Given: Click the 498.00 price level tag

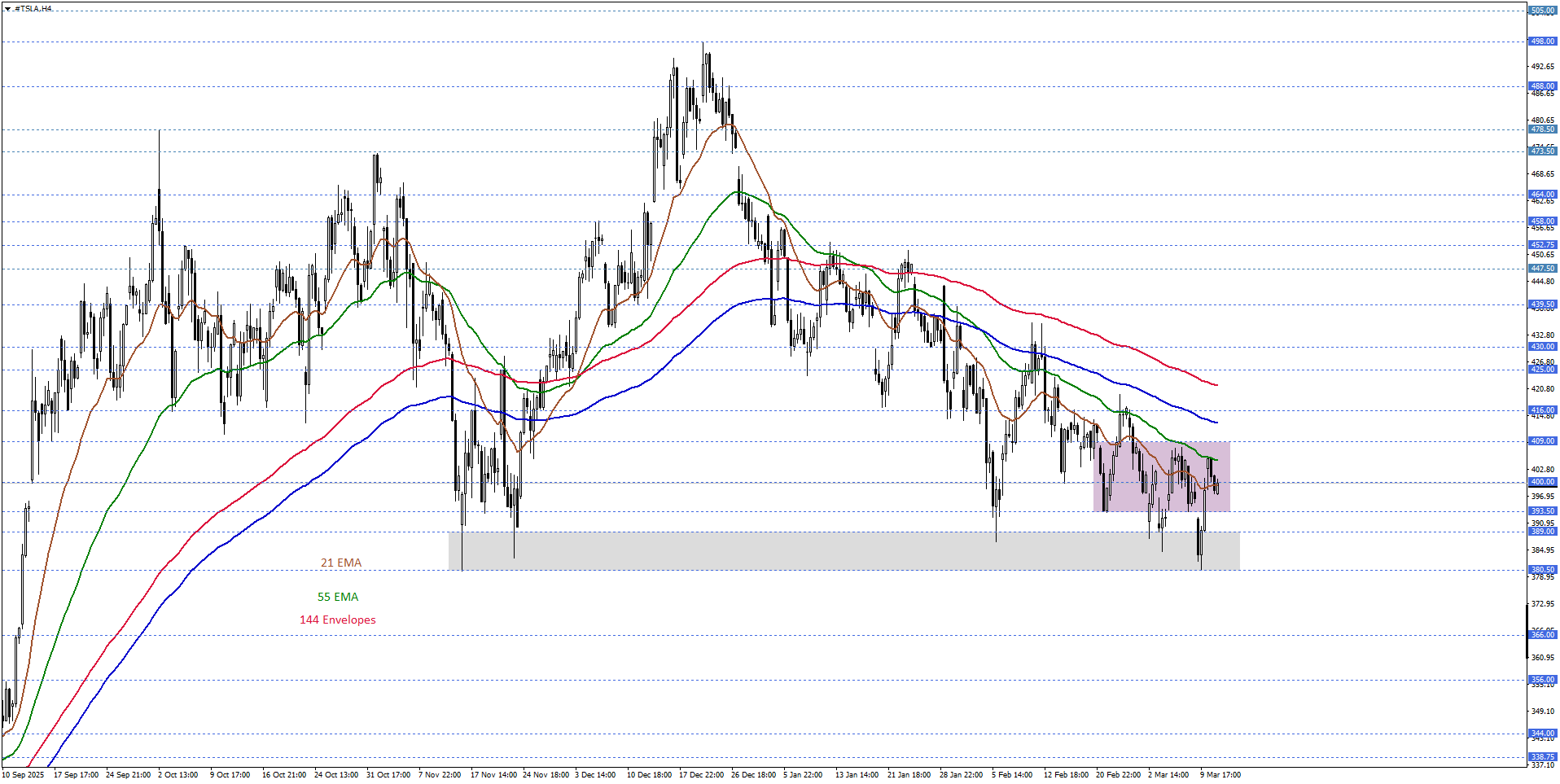Looking at the screenshot, I should [1542, 42].
